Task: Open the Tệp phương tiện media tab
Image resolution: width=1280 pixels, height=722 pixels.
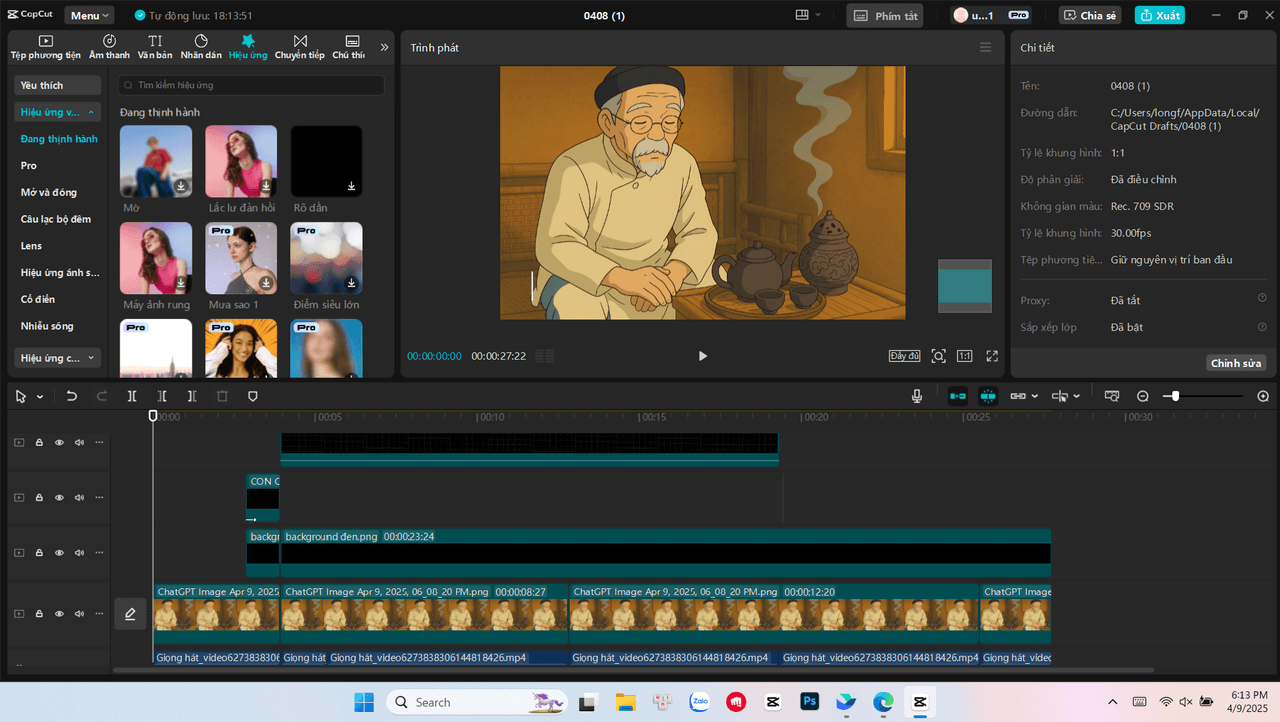Action: coord(46,47)
